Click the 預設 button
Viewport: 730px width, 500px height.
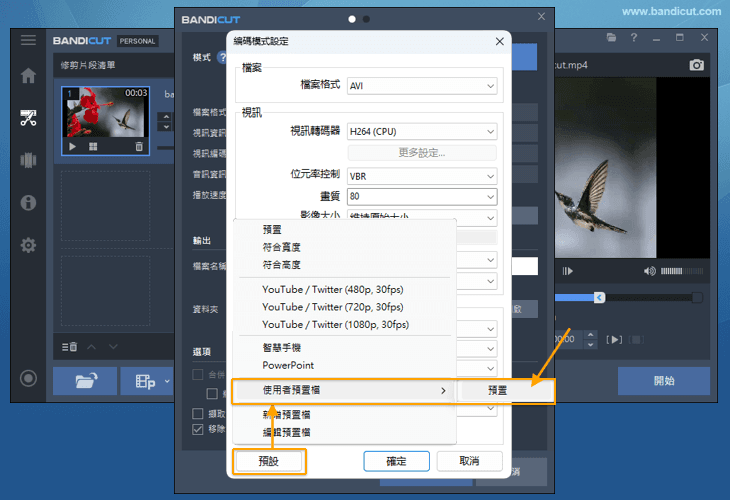click(269, 461)
